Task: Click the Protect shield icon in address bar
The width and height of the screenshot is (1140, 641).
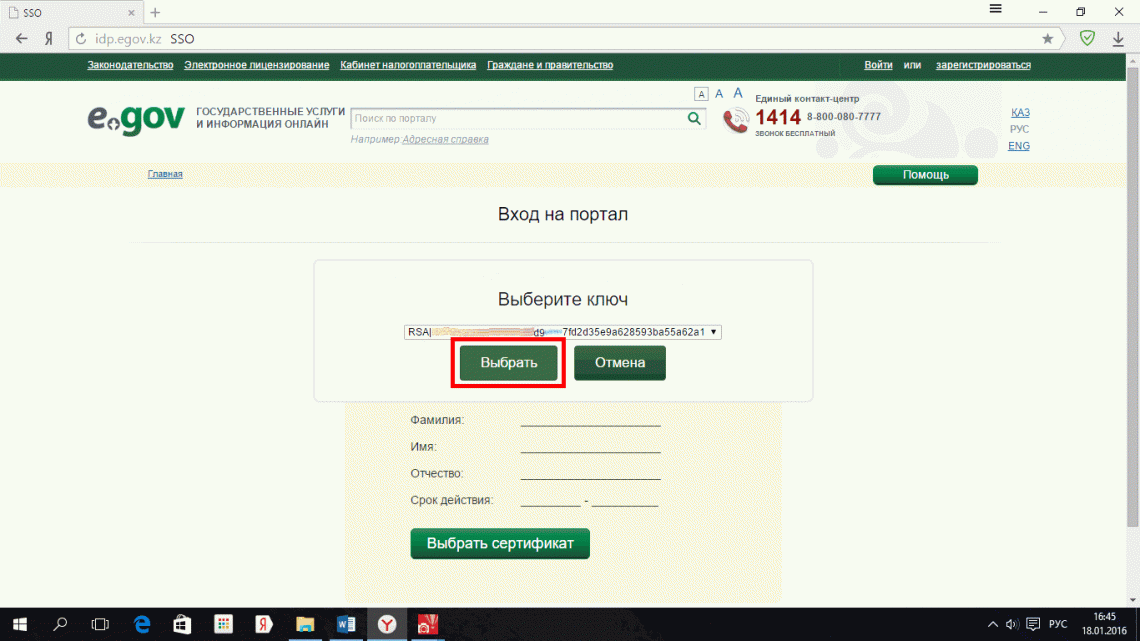Action: [x=1087, y=38]
